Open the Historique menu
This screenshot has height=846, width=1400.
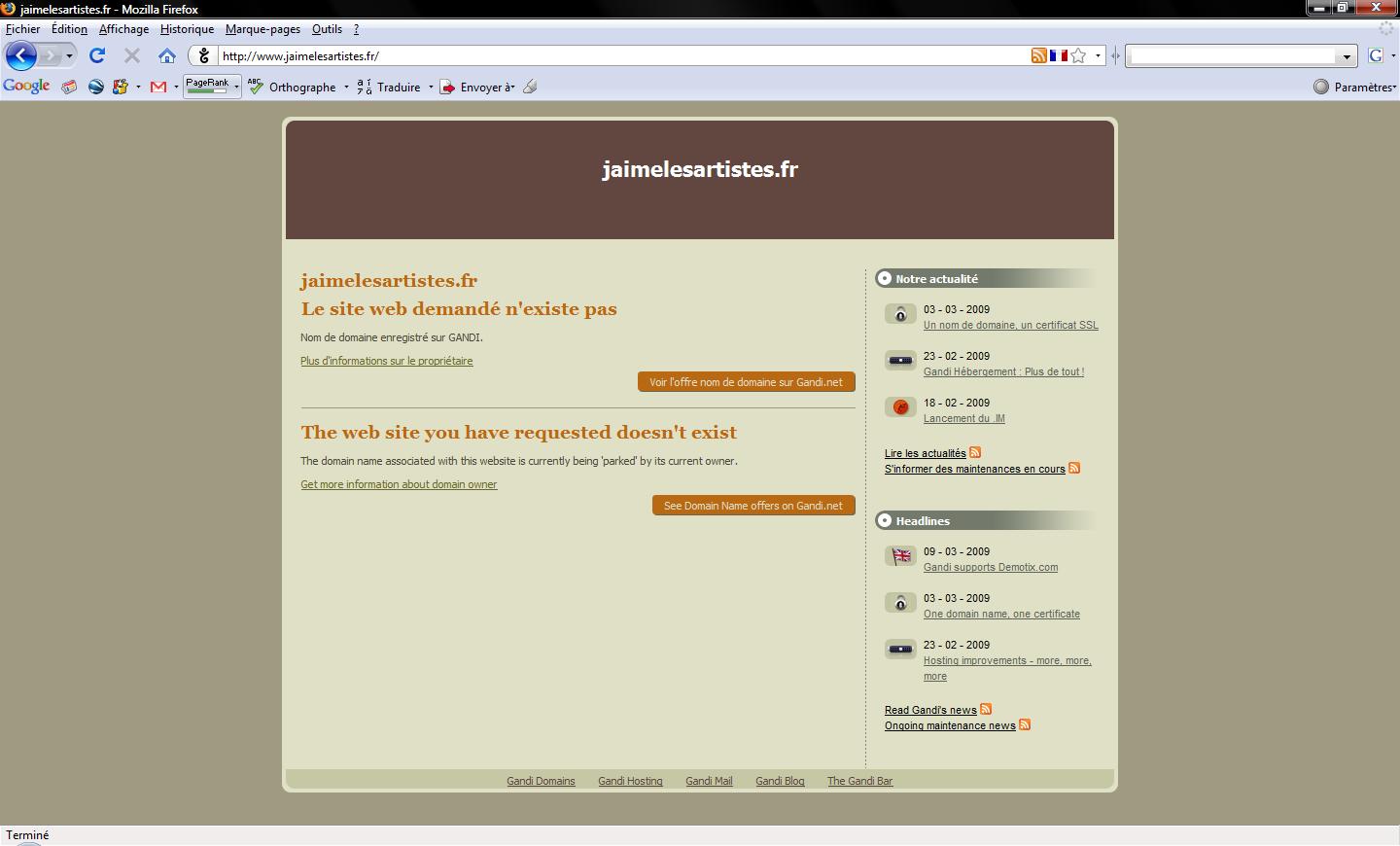coord(187,29)
